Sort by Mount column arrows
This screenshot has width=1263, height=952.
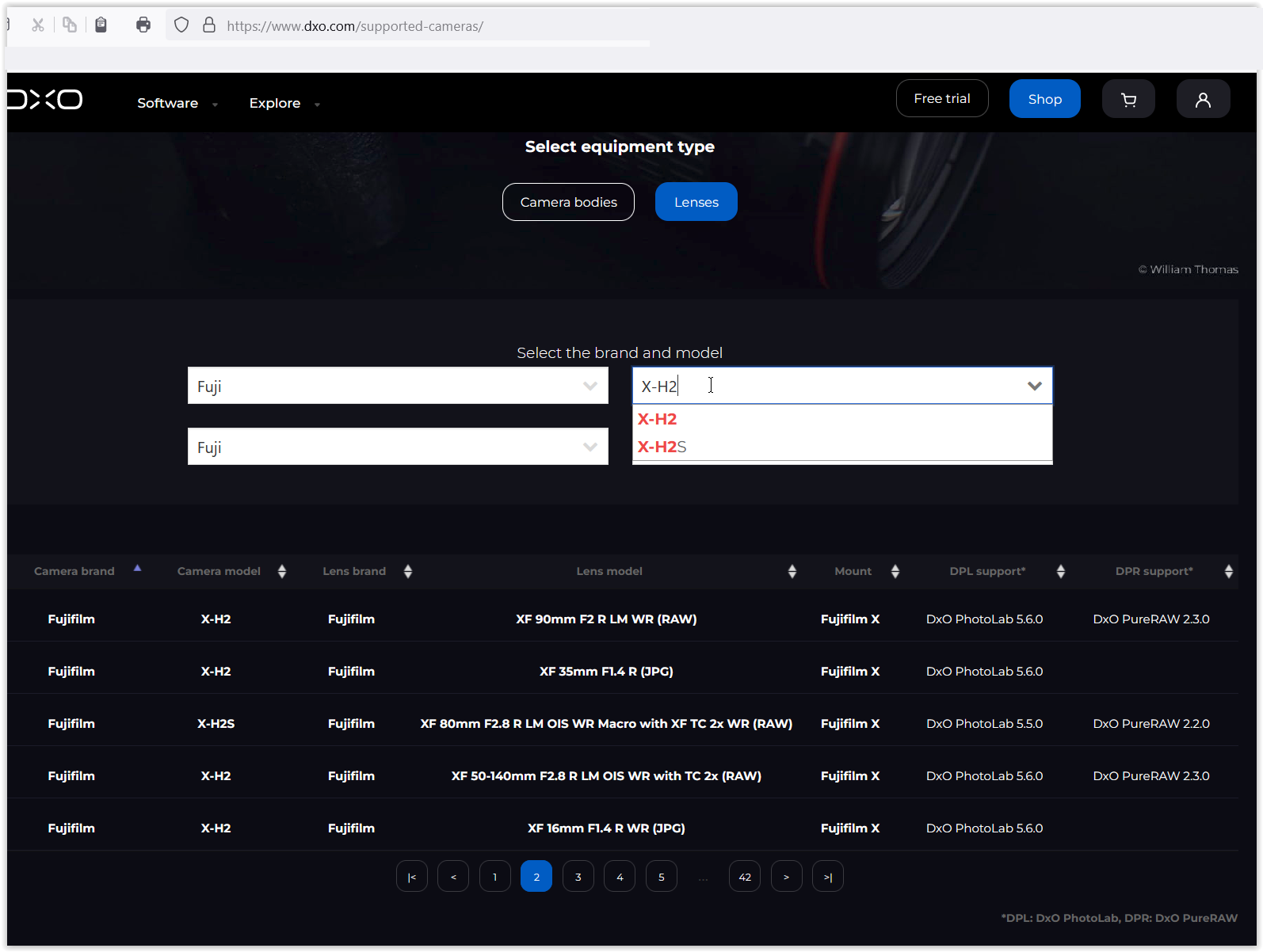(x=895, y=571)
